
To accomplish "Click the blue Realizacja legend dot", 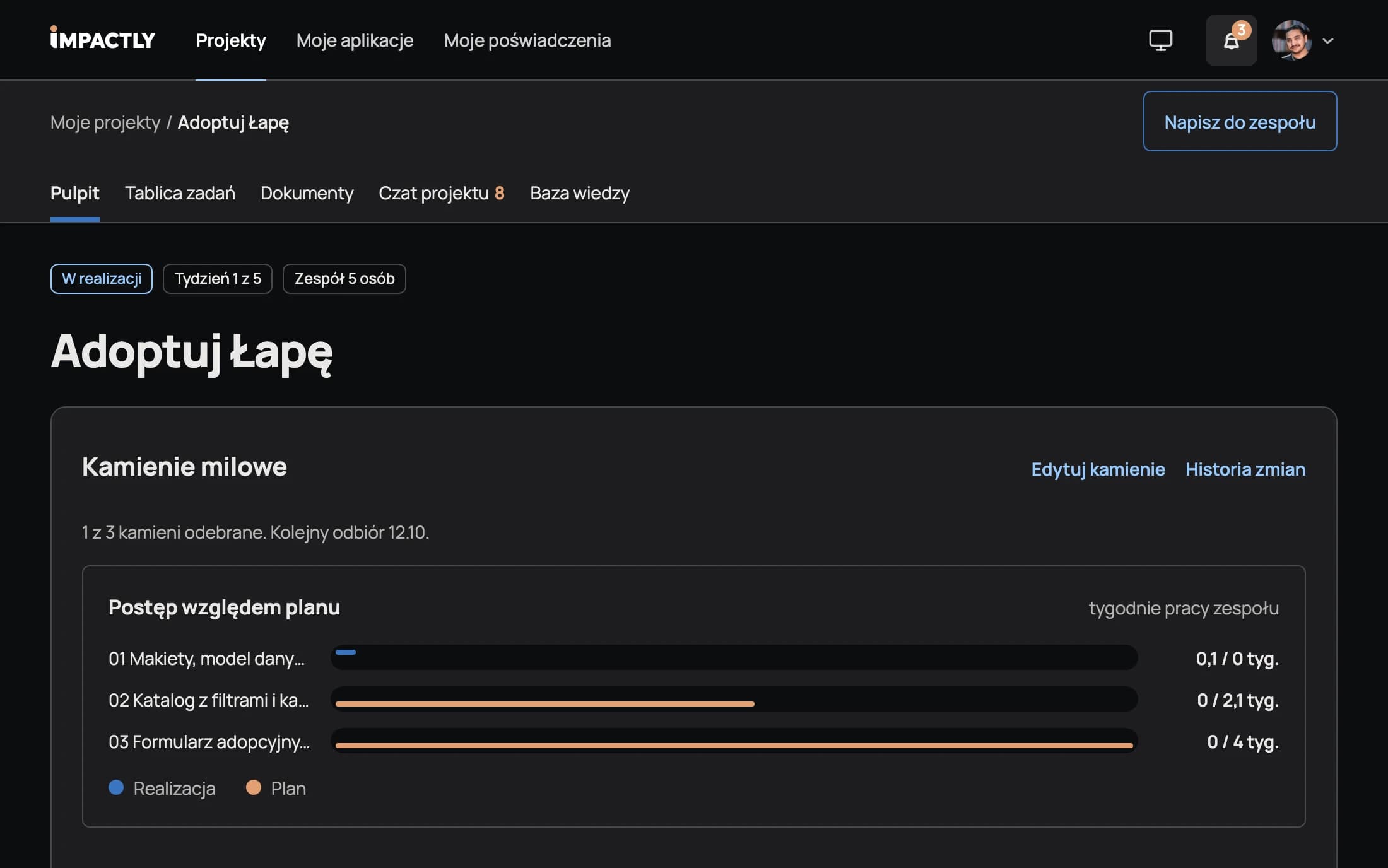I will (116, 787).
